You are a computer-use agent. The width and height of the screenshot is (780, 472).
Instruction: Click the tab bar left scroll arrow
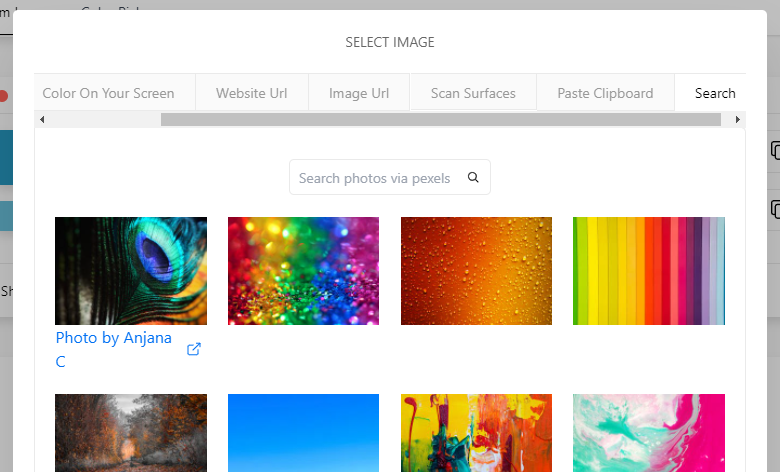42,119
